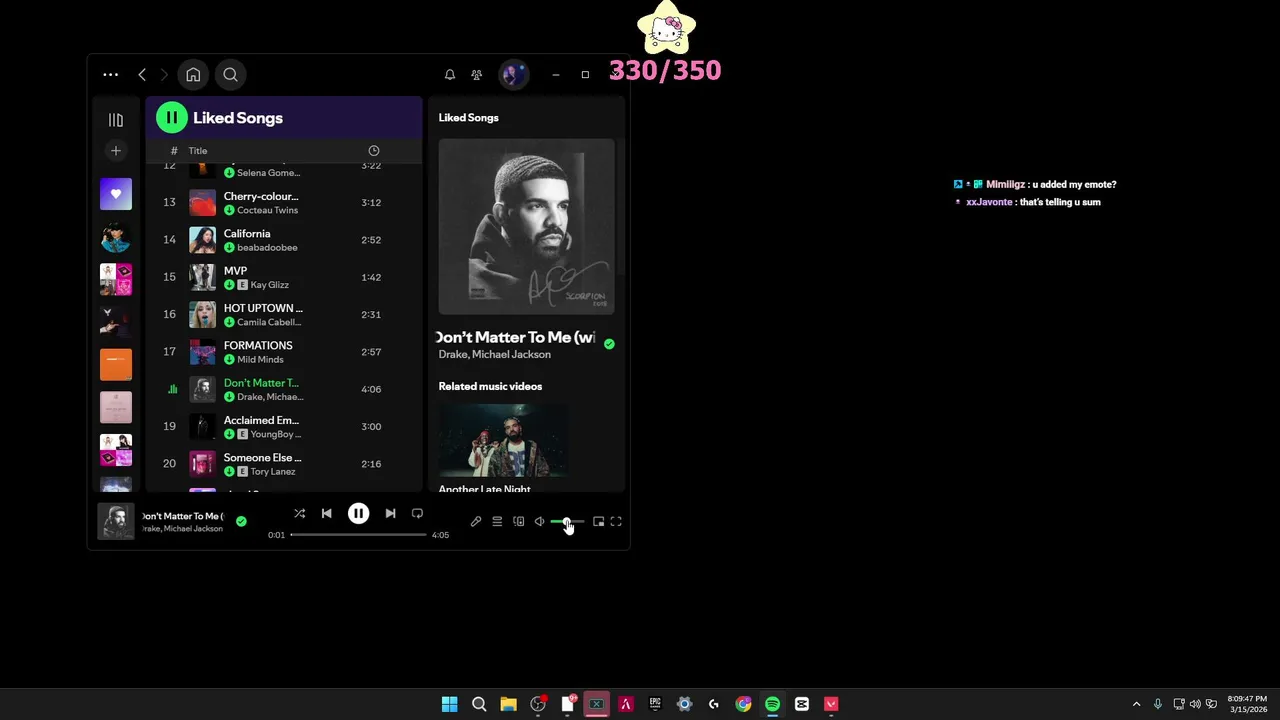The width and height of the screenshot is (1280, 720).
Task: Open File Explorer from taskbar
Action: [508, 704]
